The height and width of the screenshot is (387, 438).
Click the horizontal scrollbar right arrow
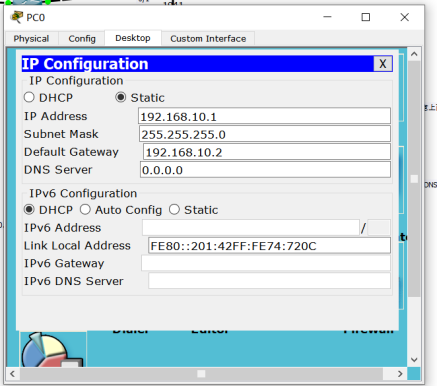coord(400,374)
